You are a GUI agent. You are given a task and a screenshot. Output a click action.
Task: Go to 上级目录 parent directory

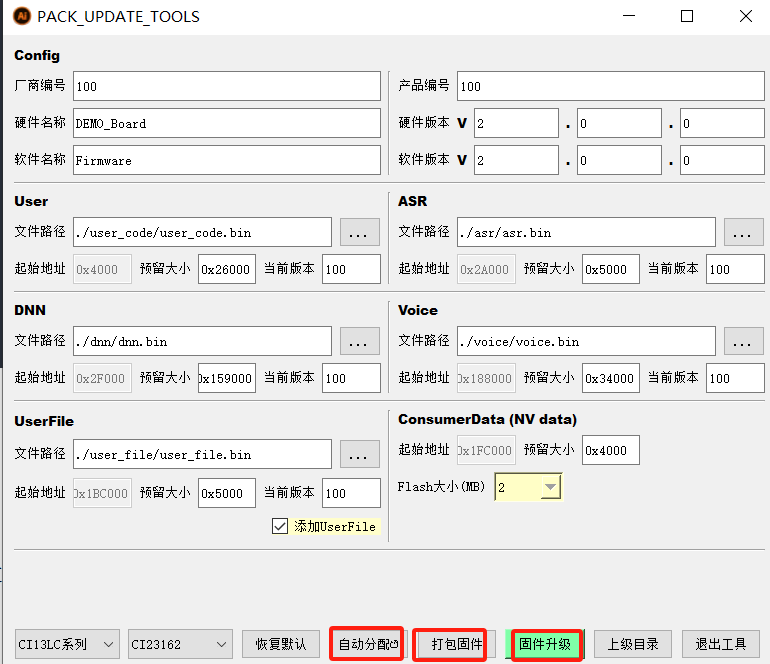632,644
